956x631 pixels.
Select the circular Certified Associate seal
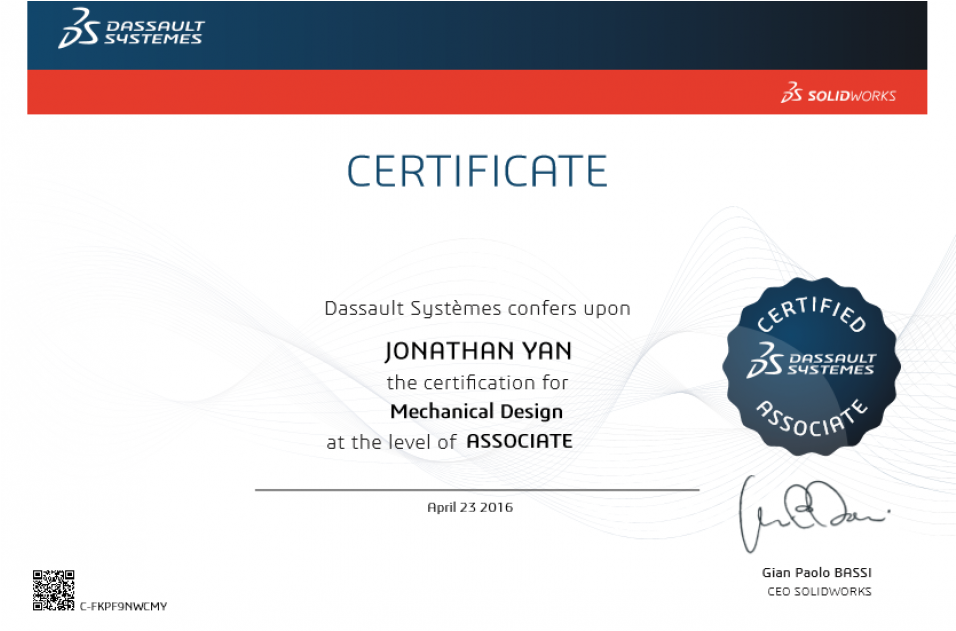click(812, 368)
